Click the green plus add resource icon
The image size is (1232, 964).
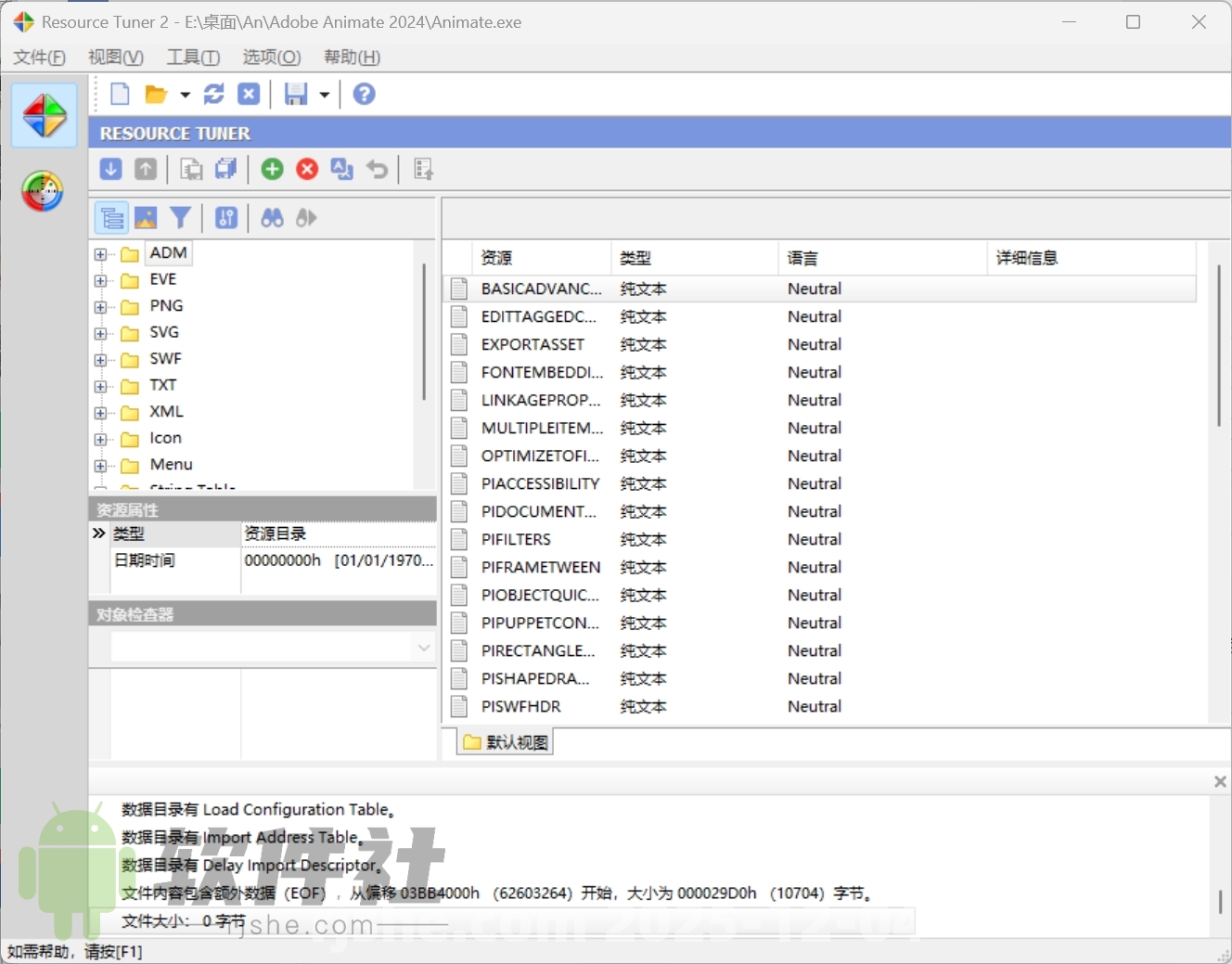pyautogui.click(x=272, y=169)
